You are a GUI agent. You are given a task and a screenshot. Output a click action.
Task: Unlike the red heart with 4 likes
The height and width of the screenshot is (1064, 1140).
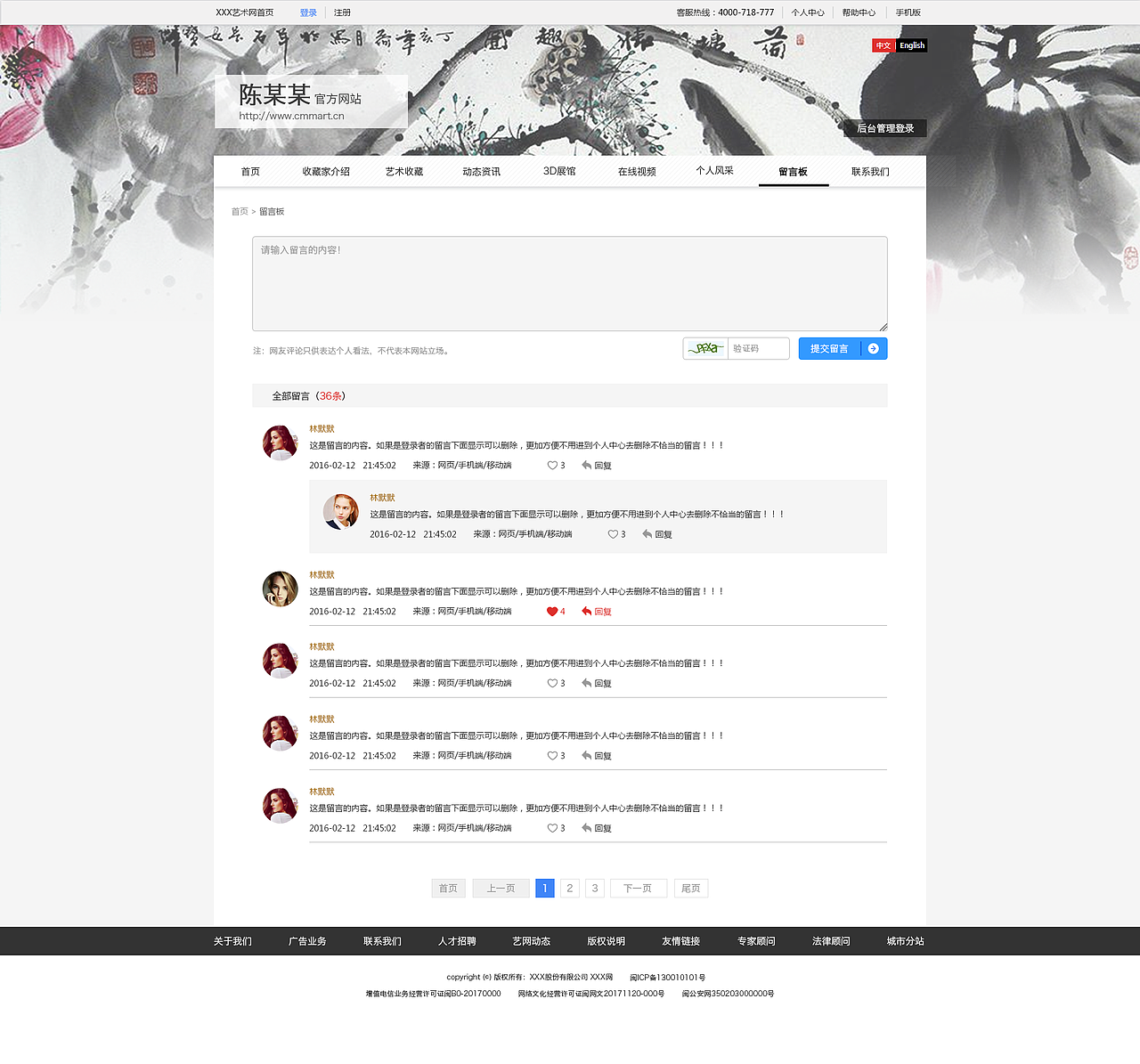click(552, 612)
